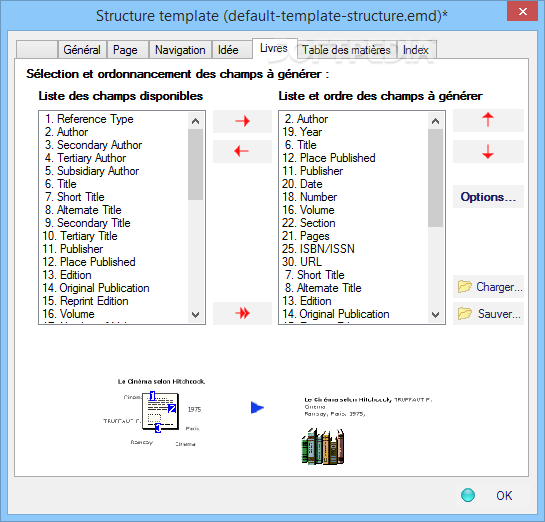Viewport: 545px width, 522px height.
Task: Move field down with red down arrow
Action: click(x=488, y=151)
